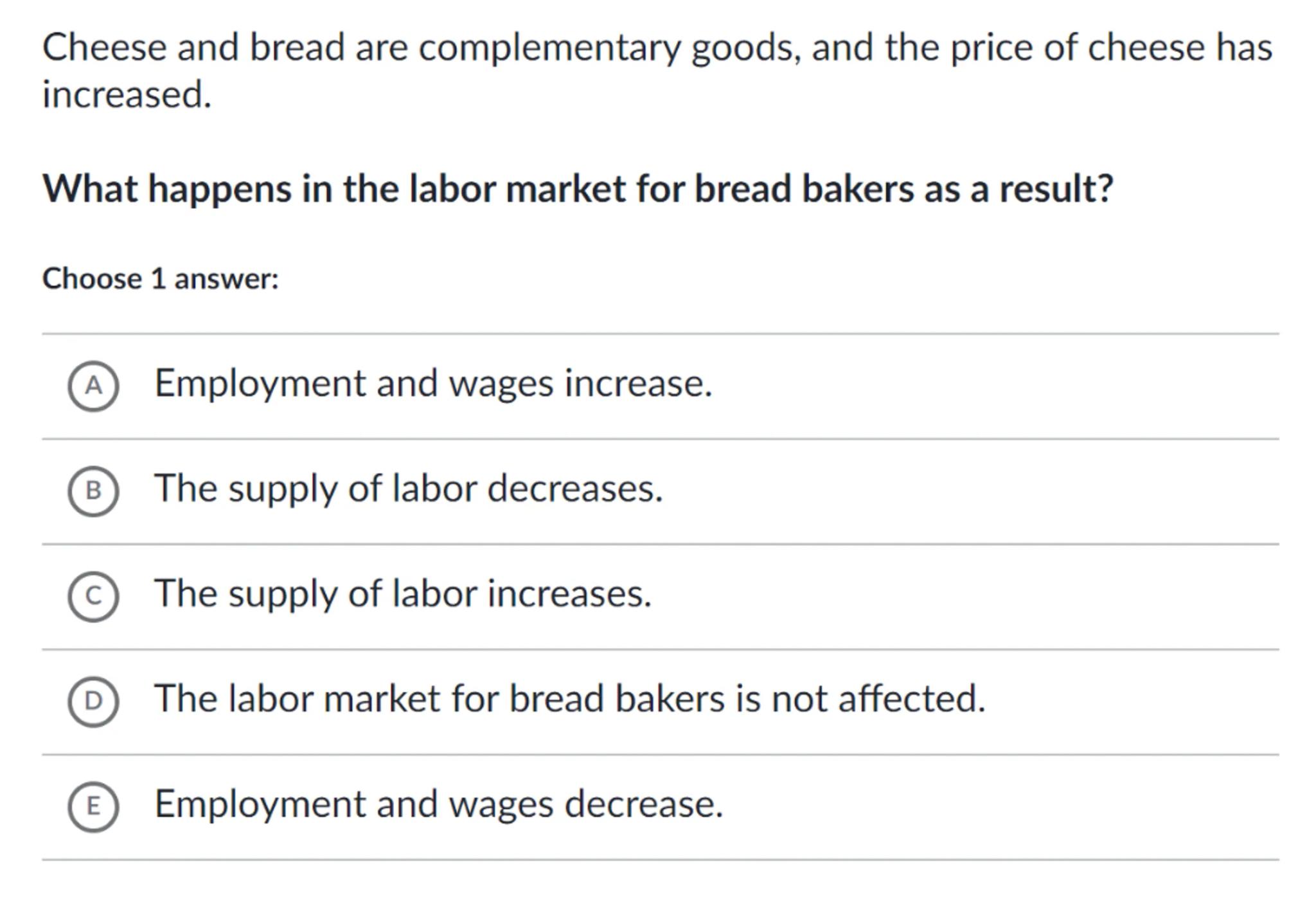1316x900 pixels.
Task: Select radio button D
Action: coord(93,701)
